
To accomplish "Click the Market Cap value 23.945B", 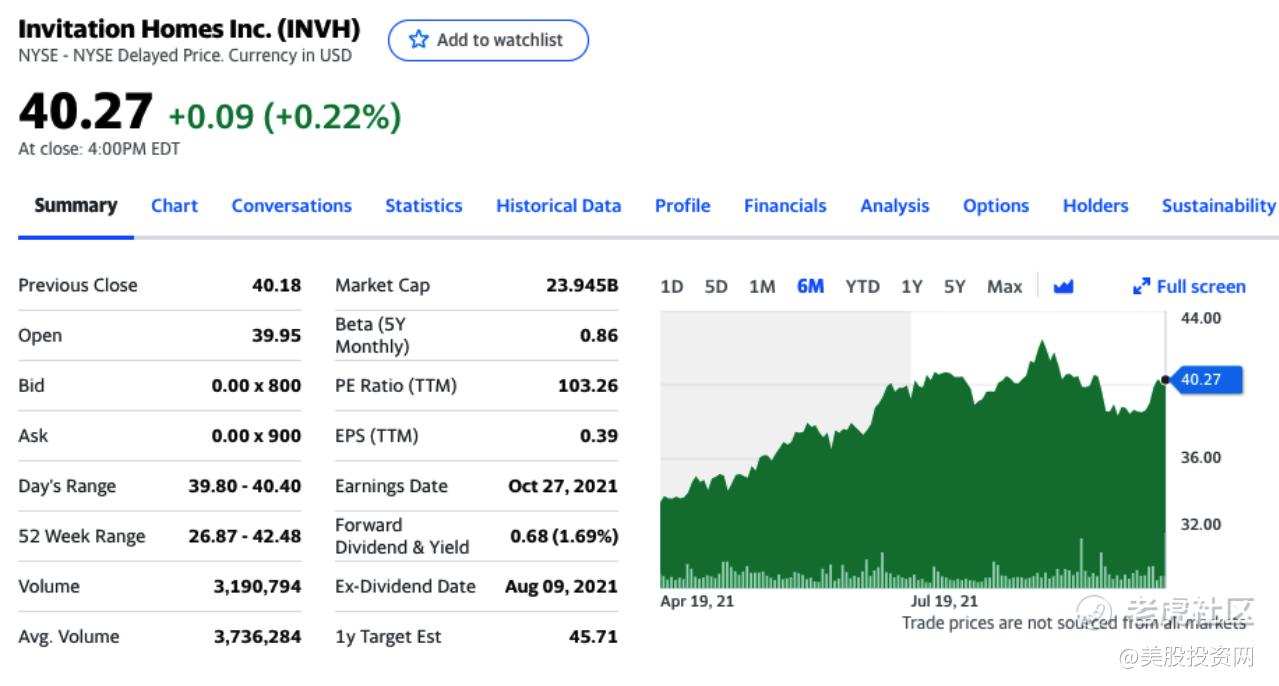I will click(x=582, y=285).
